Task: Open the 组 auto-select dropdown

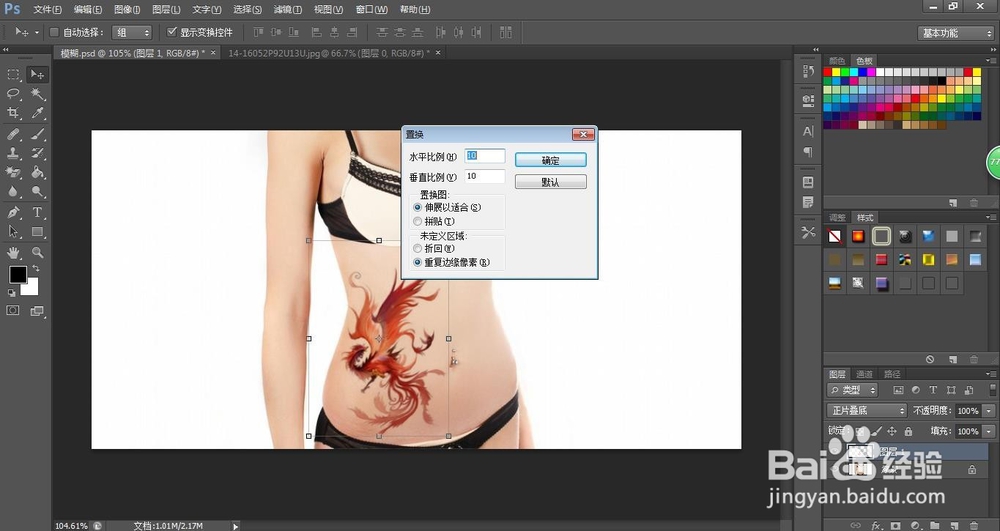Action: [132, 33]
